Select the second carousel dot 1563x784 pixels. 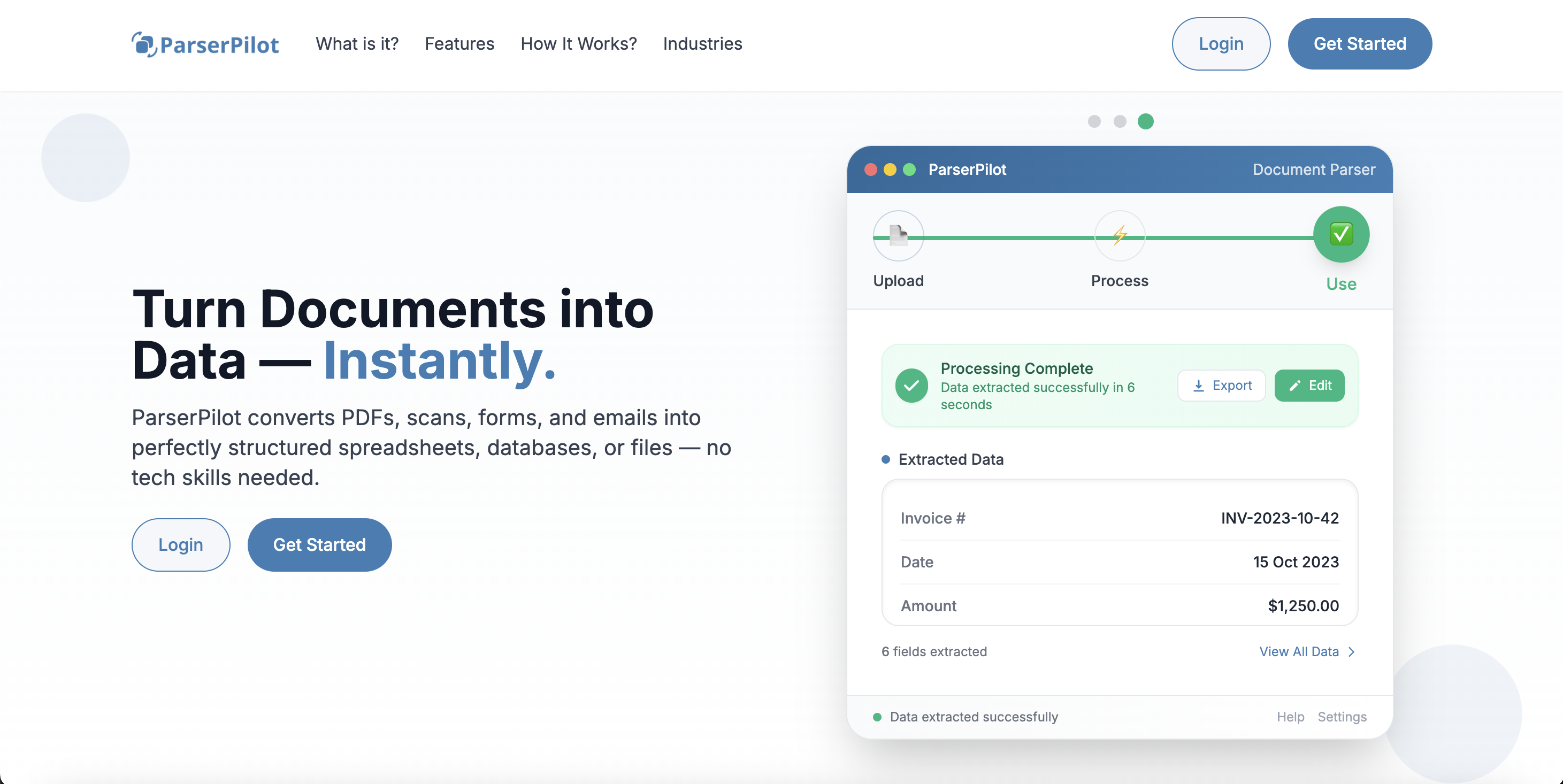1120,121
